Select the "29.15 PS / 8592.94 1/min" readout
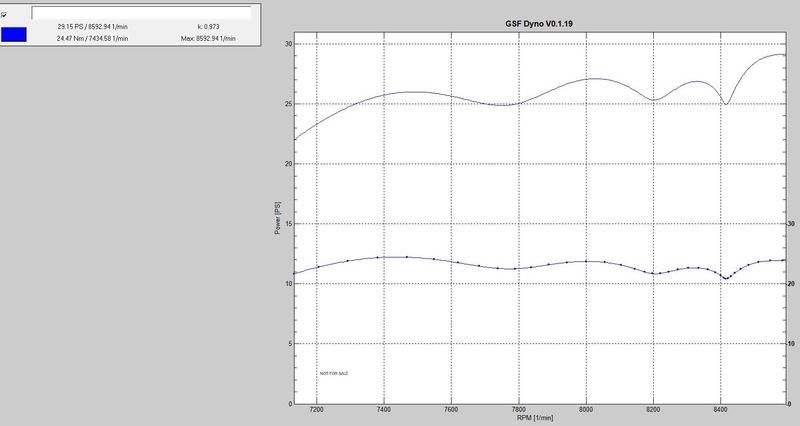 point(92,27)
